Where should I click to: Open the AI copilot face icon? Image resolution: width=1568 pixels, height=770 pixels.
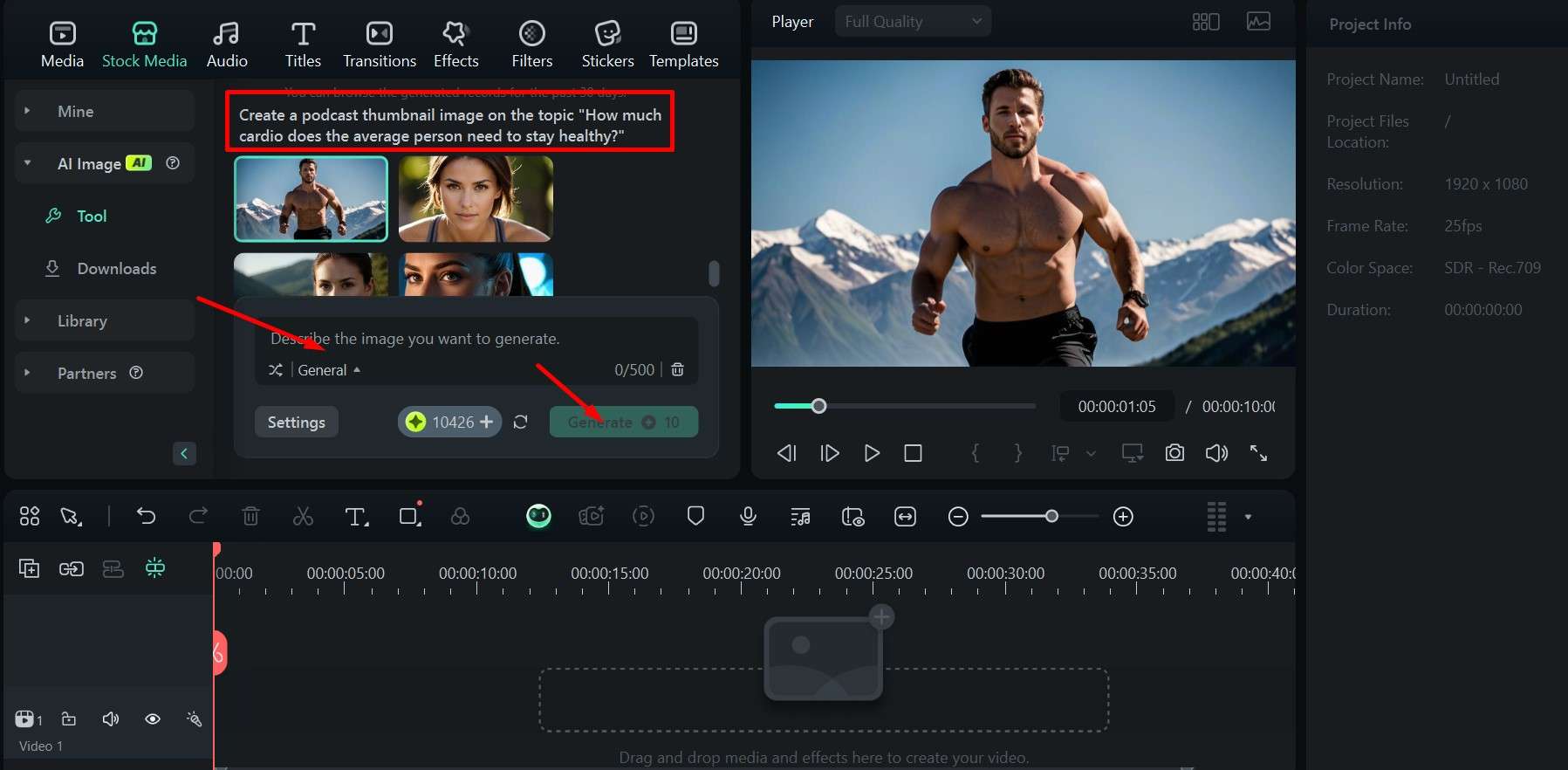(x=538, y=517)
